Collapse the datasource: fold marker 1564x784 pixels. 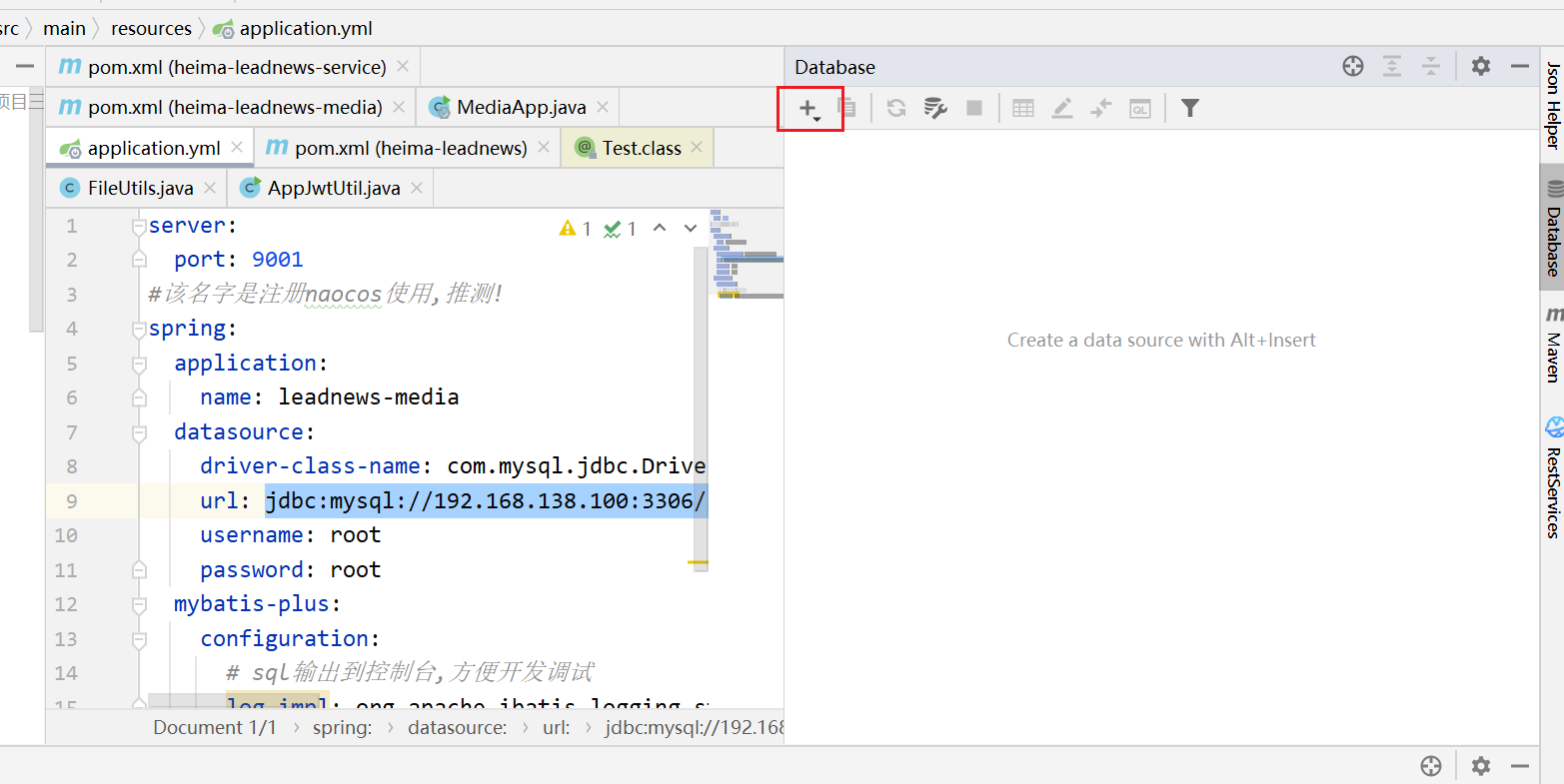click(139, 433)
